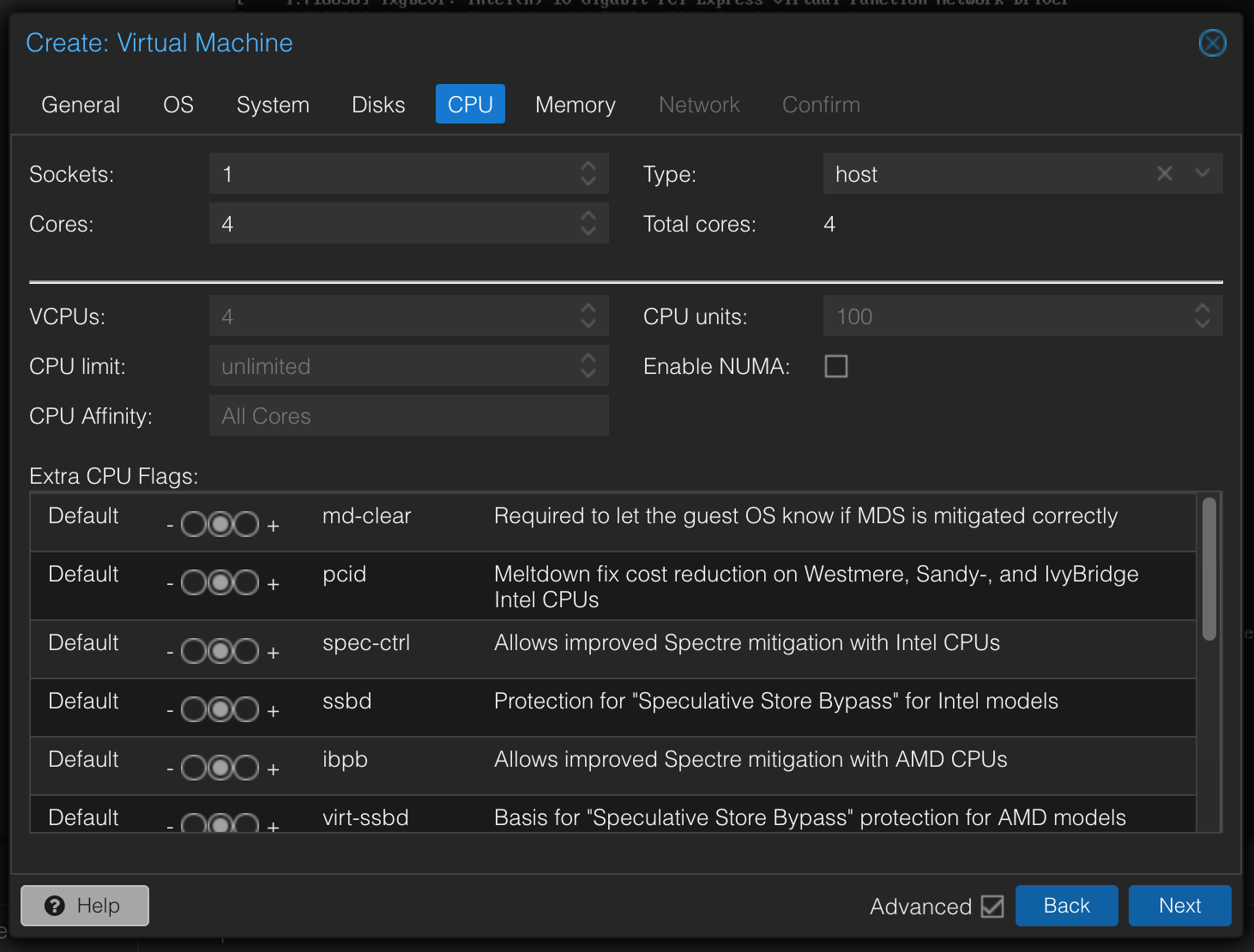
Task: Set md-clear flag to default (middle radio)
Action: tap(220, 524)
